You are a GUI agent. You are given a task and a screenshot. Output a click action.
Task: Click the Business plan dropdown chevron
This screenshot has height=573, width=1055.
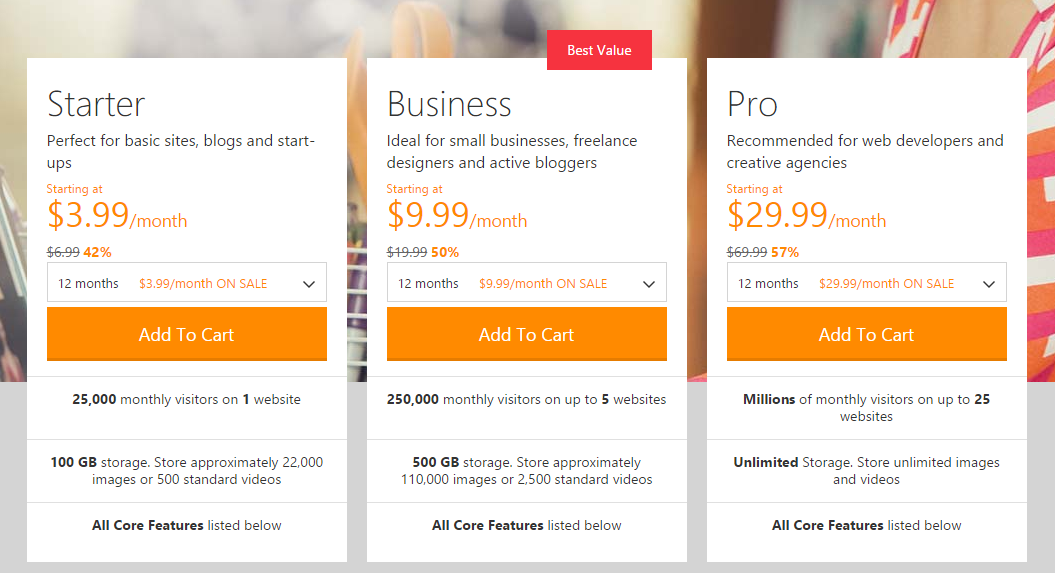(x=649, y=284)
